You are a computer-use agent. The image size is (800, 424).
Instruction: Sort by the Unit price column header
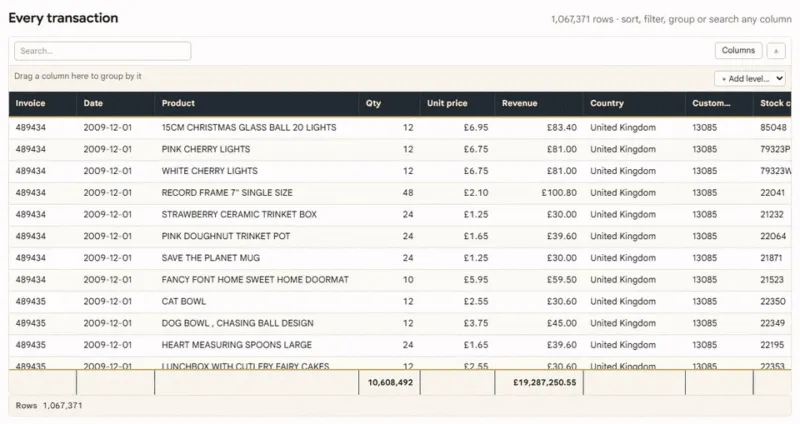(x=457, y=104)
